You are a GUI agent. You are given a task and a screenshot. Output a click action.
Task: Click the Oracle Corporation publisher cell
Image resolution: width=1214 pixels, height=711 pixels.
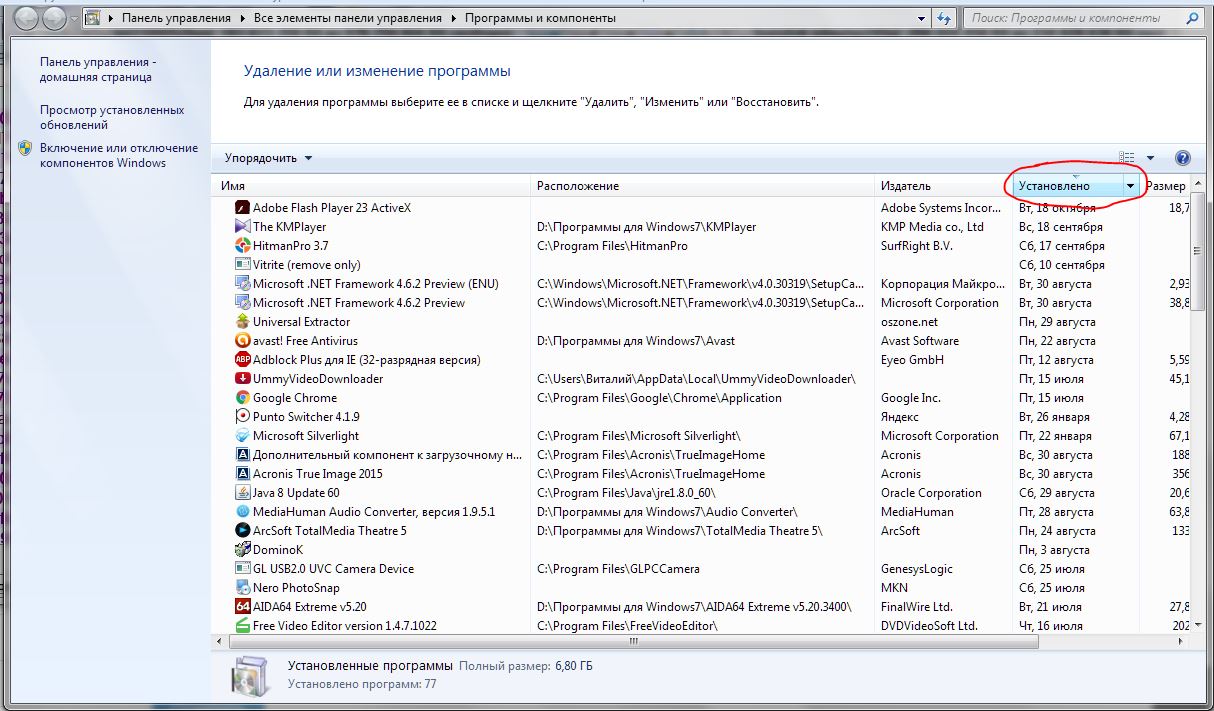pyautogui.click(x=931, y=493)
